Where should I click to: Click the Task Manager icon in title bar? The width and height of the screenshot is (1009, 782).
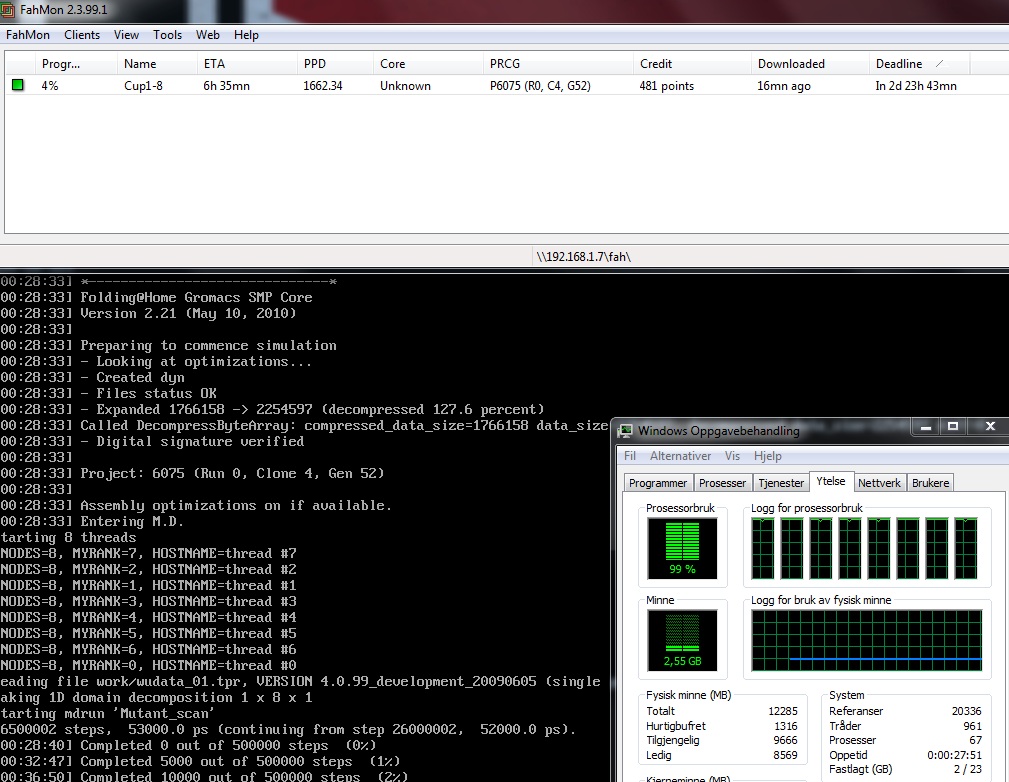[x=626, y=431]
